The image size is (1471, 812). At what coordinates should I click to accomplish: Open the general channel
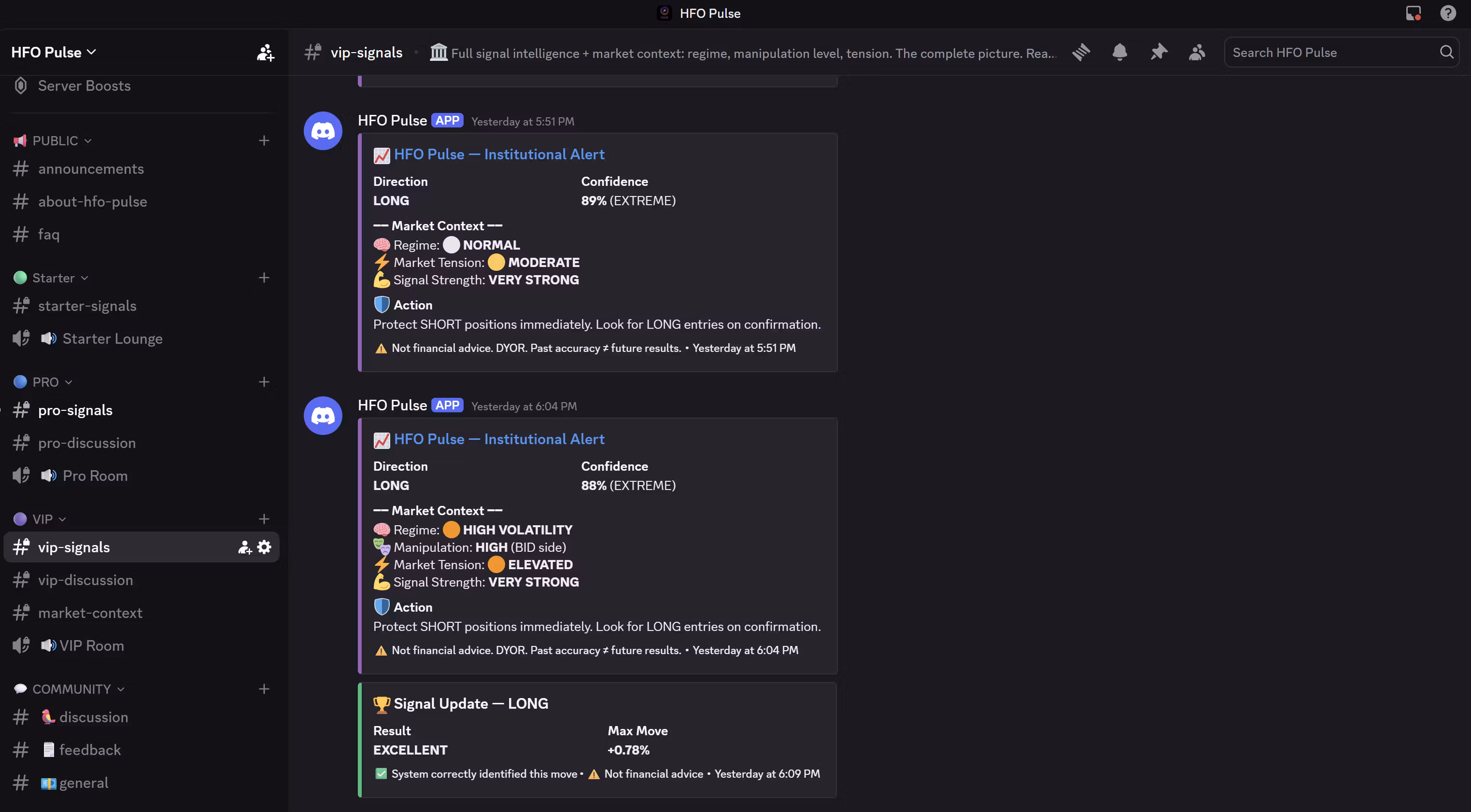tap(141, 783)
